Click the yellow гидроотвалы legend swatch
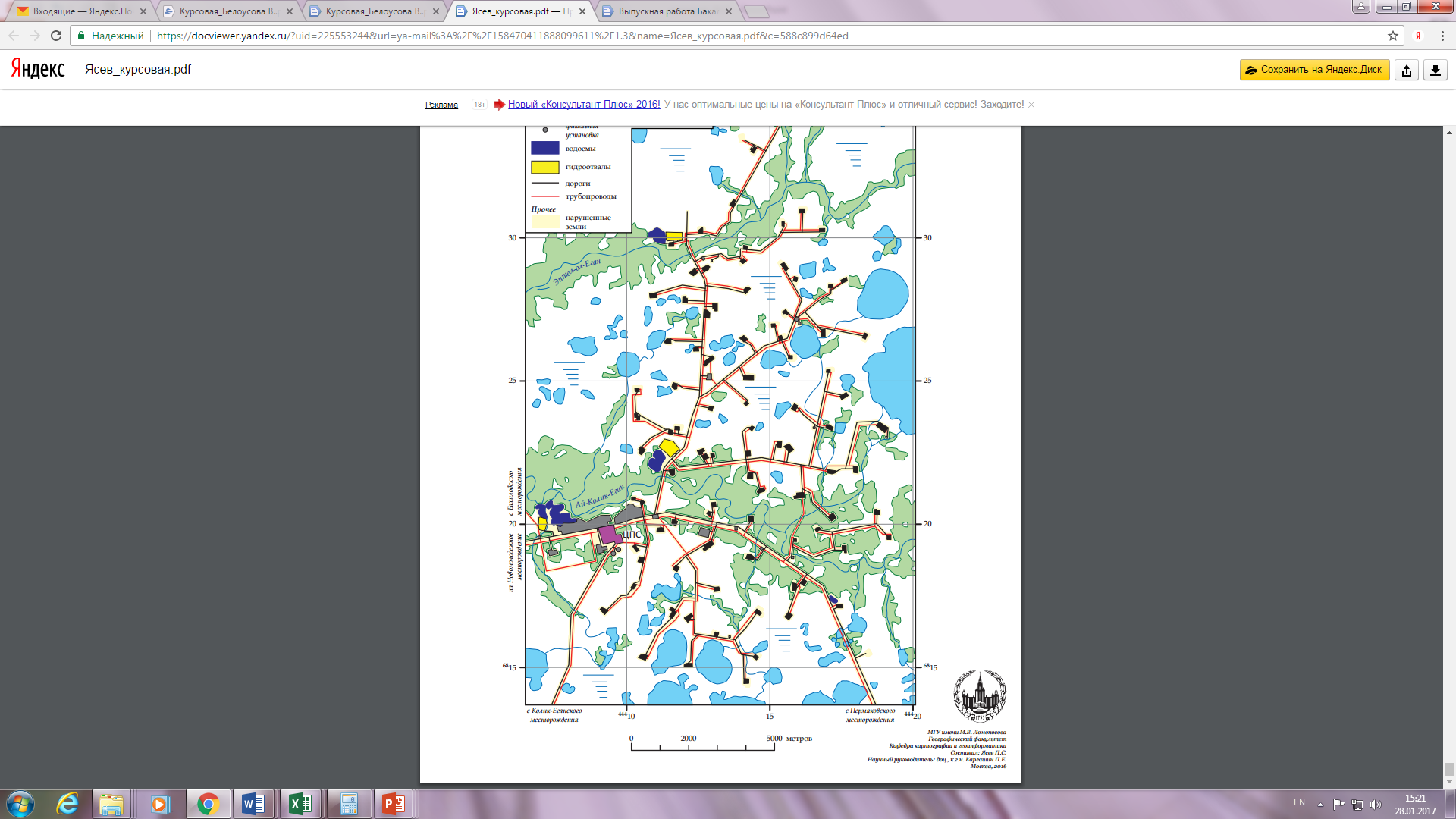This screenshot has width=1456, height=819. coord(544,167)
